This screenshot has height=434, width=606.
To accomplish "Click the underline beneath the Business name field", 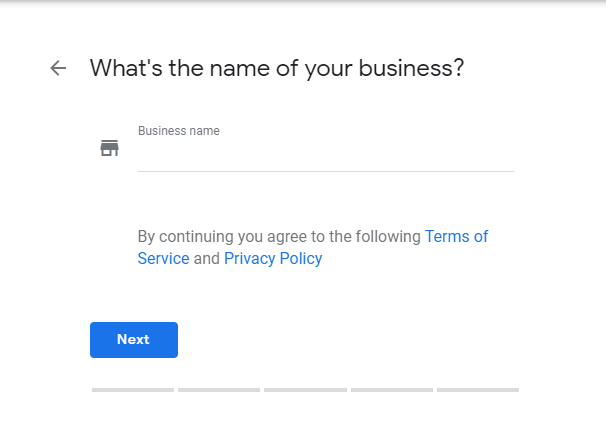I will (x=325, y=171).
